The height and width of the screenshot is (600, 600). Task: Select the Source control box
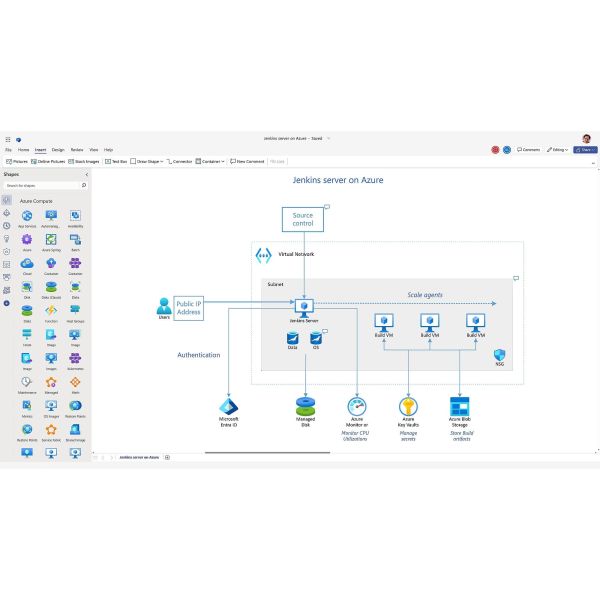tap(303, 219)
